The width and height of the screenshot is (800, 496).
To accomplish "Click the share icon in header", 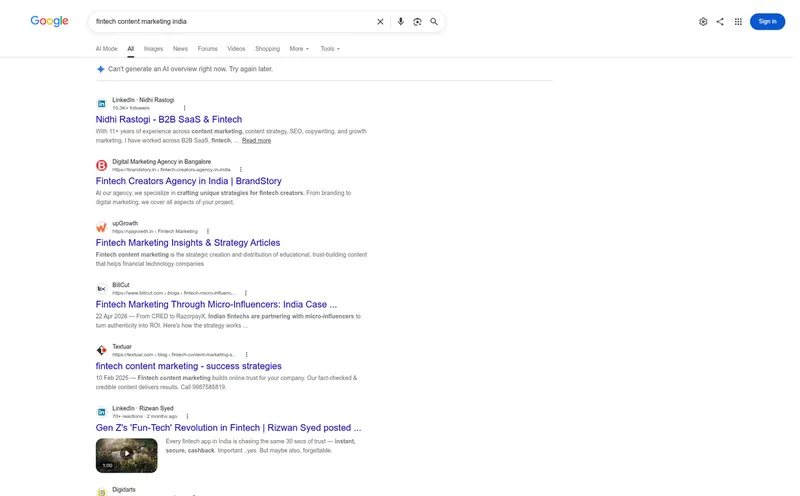I will [x=720, y=21].
